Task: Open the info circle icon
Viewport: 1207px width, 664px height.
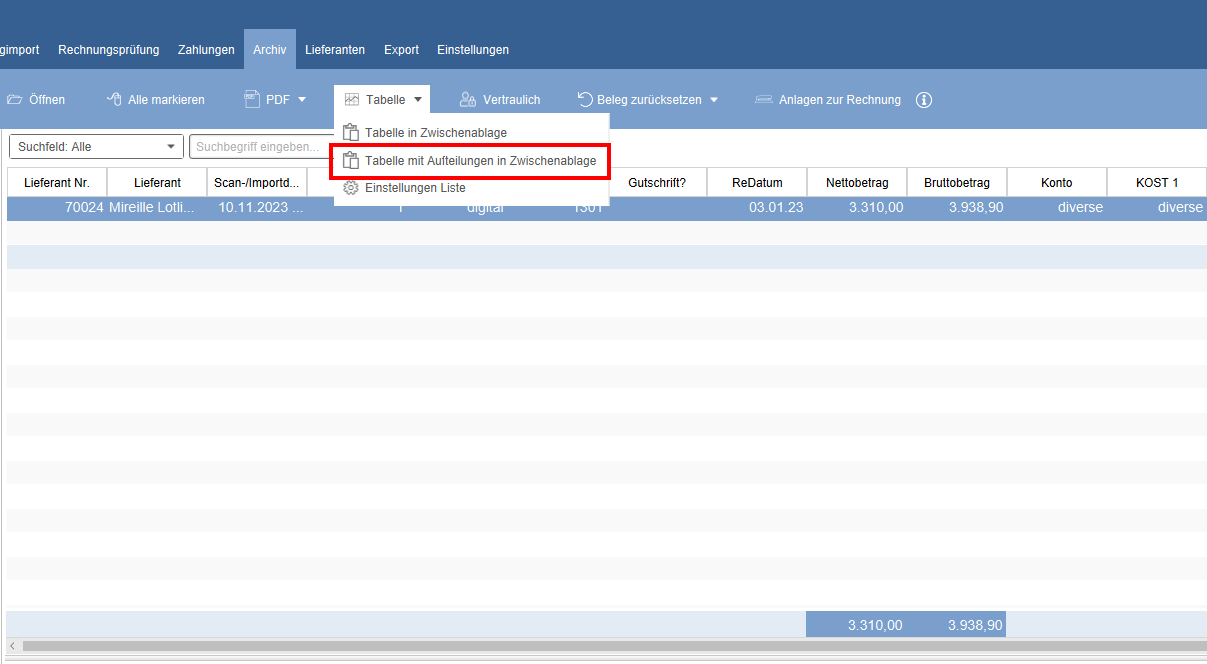Action: pyautogui.click(x=924, y=100)
